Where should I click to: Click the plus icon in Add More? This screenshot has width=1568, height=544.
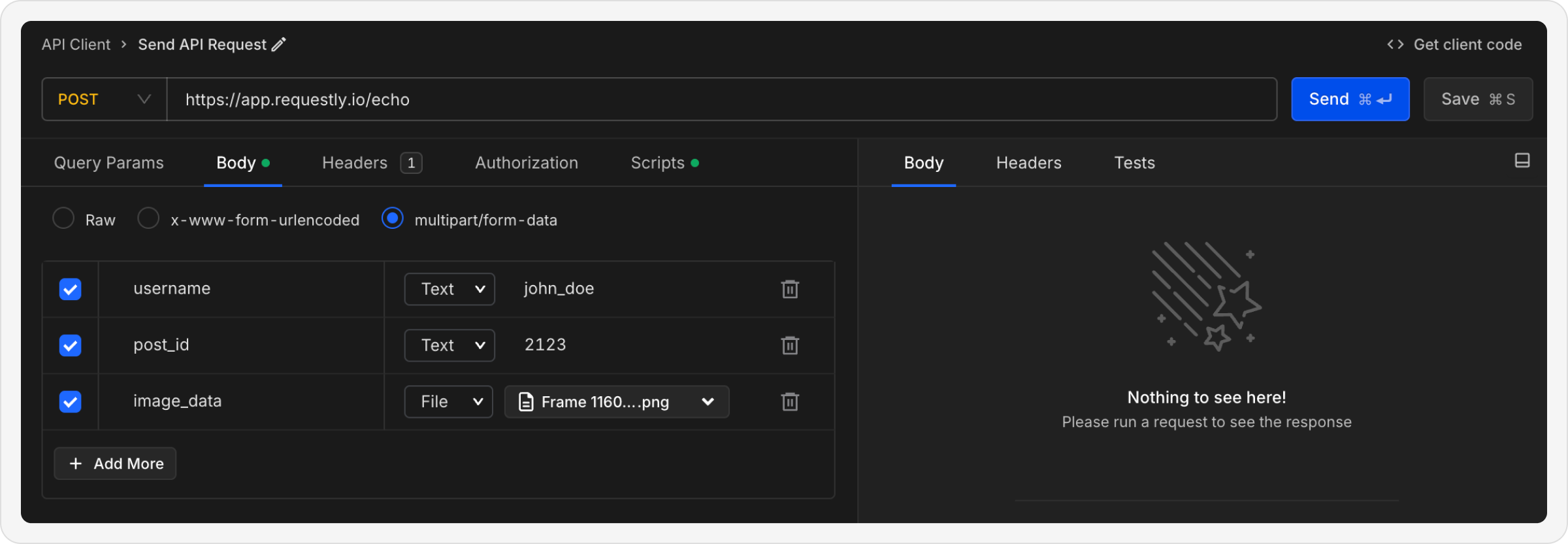coord(76,464)
